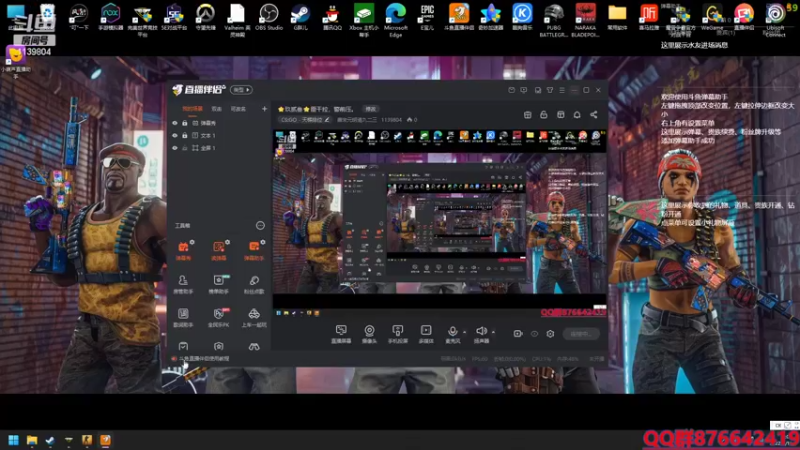The width and height of the screenshot is (800, 450).
Task: Click the bell notification icon above preview
Action: (577, 115)
